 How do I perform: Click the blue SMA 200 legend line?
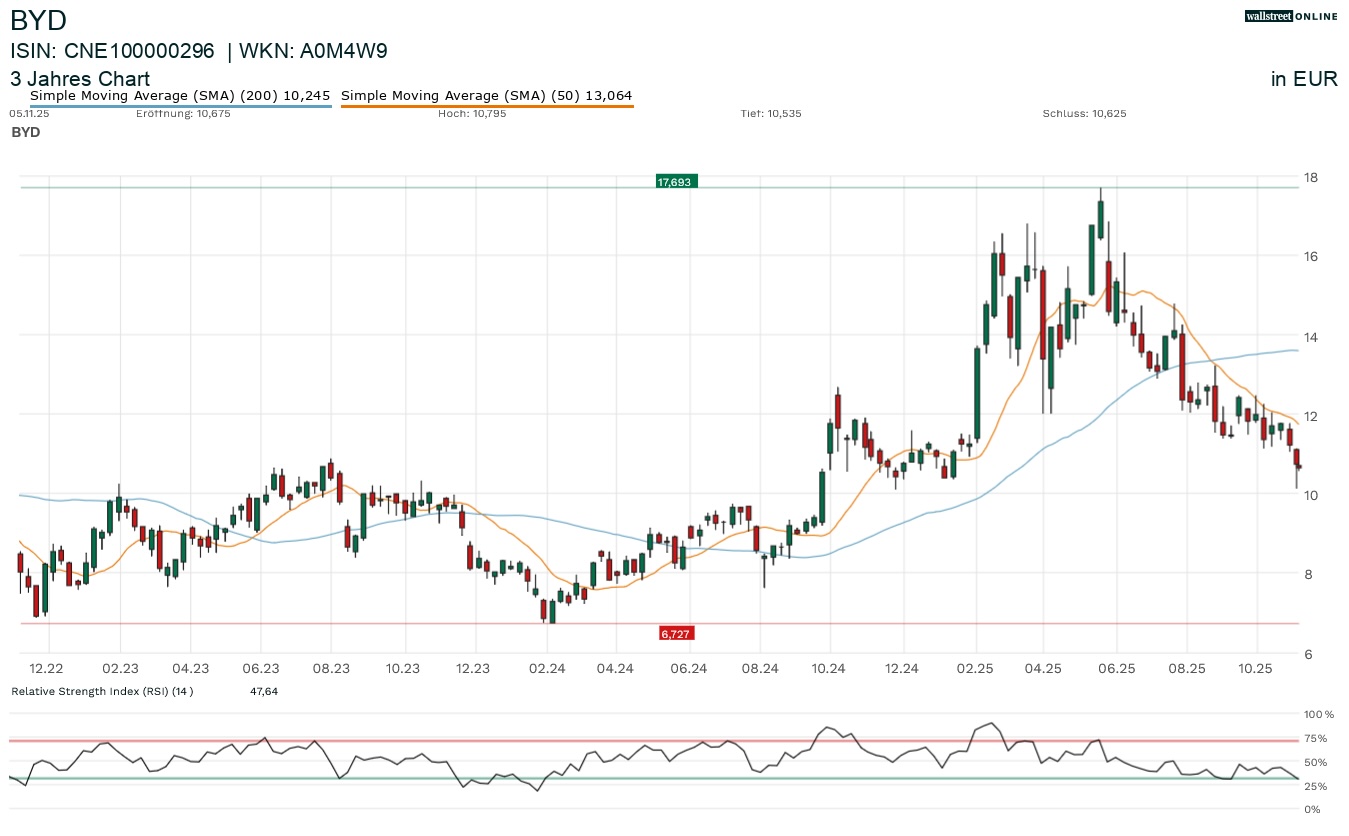click(x=181, y=105)
